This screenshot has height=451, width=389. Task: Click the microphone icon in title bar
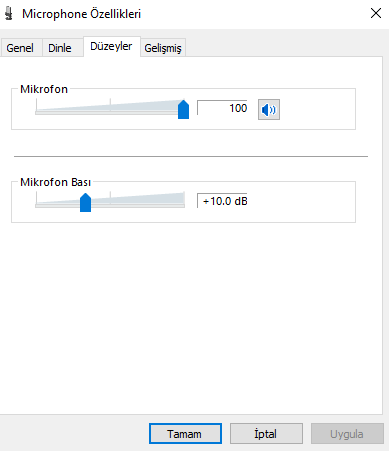click(x=9, y=14)
